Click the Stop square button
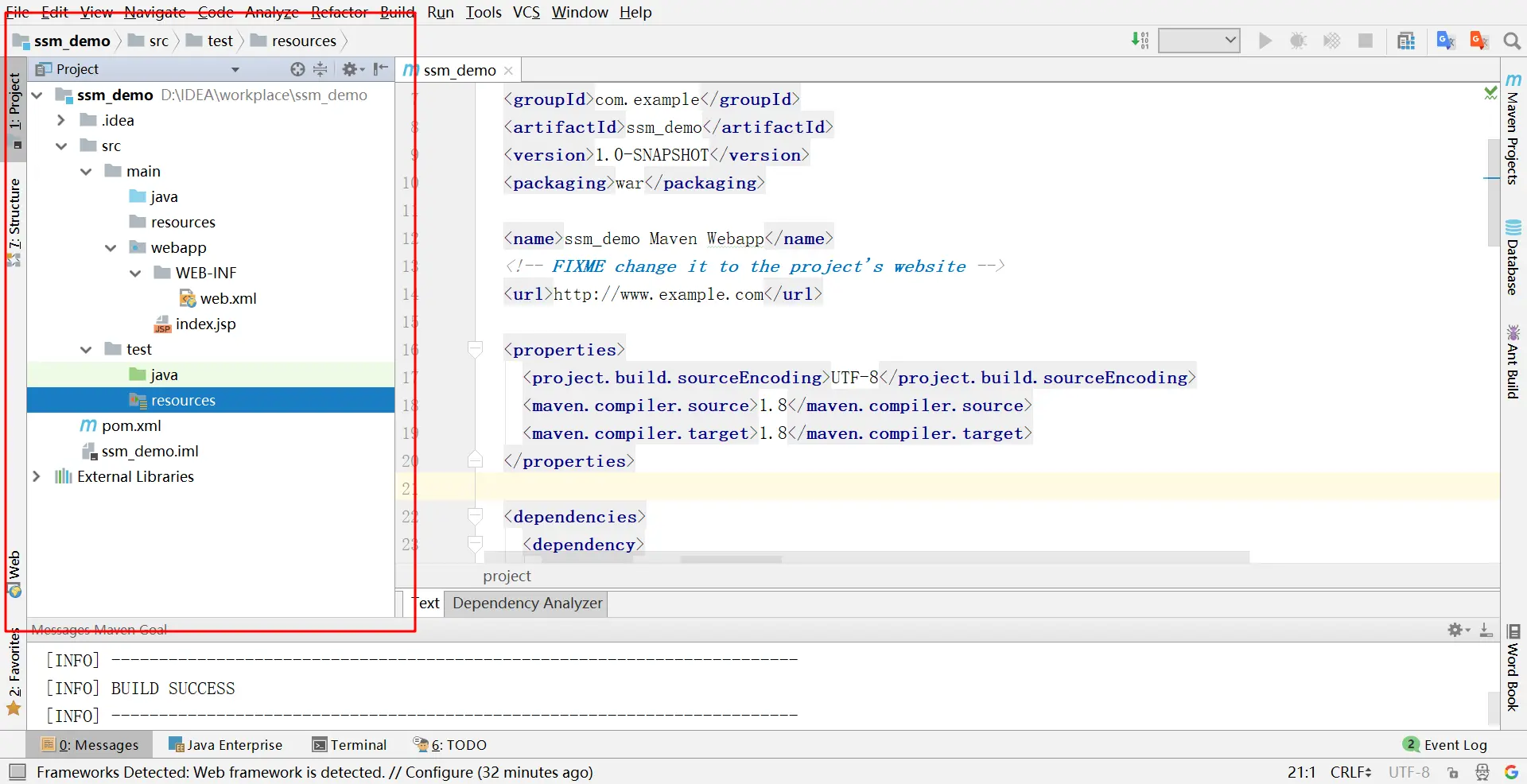The image size is (1527, 784). point(1366,41)
